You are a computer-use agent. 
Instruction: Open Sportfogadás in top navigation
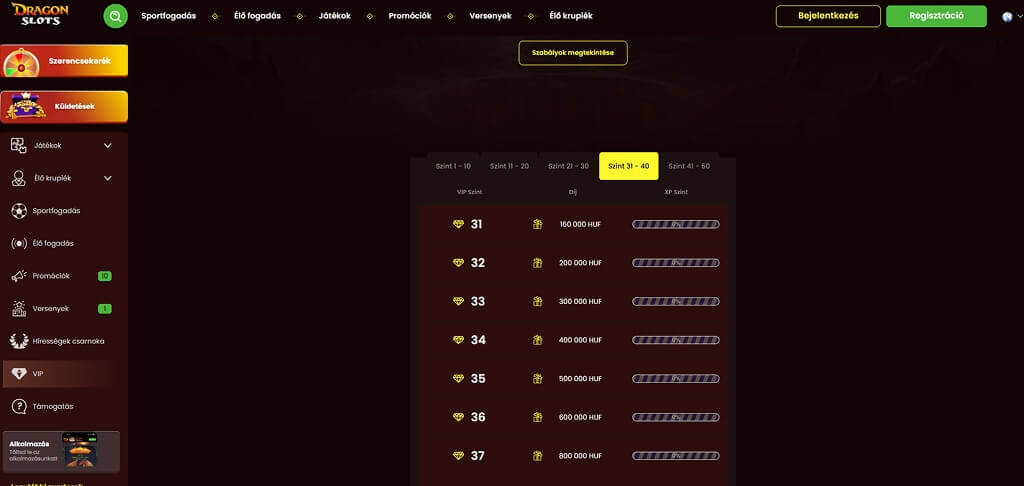(168, 16)
